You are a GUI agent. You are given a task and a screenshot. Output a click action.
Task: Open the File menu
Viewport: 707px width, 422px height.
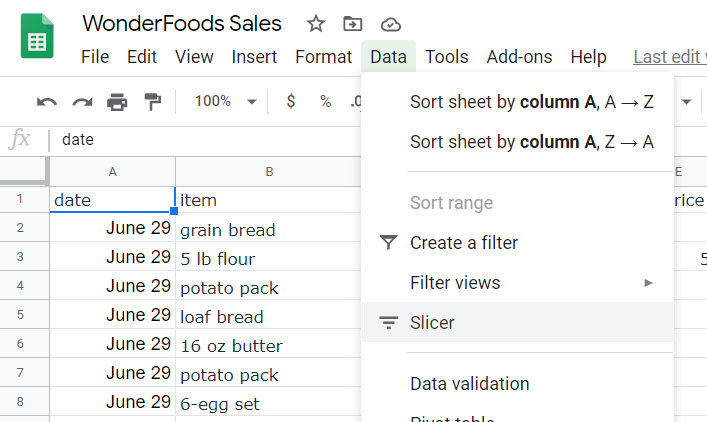95,57
